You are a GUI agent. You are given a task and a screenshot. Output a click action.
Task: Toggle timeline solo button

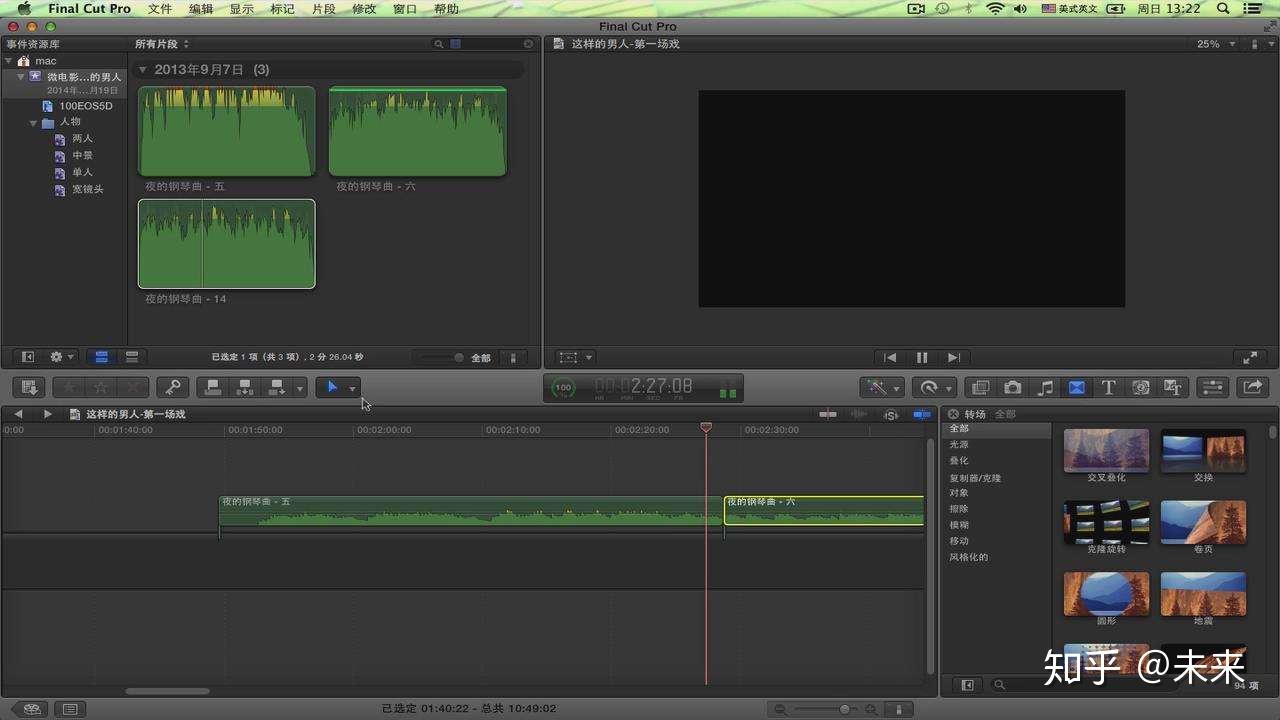pyautogui.click(x=891, y=414)
